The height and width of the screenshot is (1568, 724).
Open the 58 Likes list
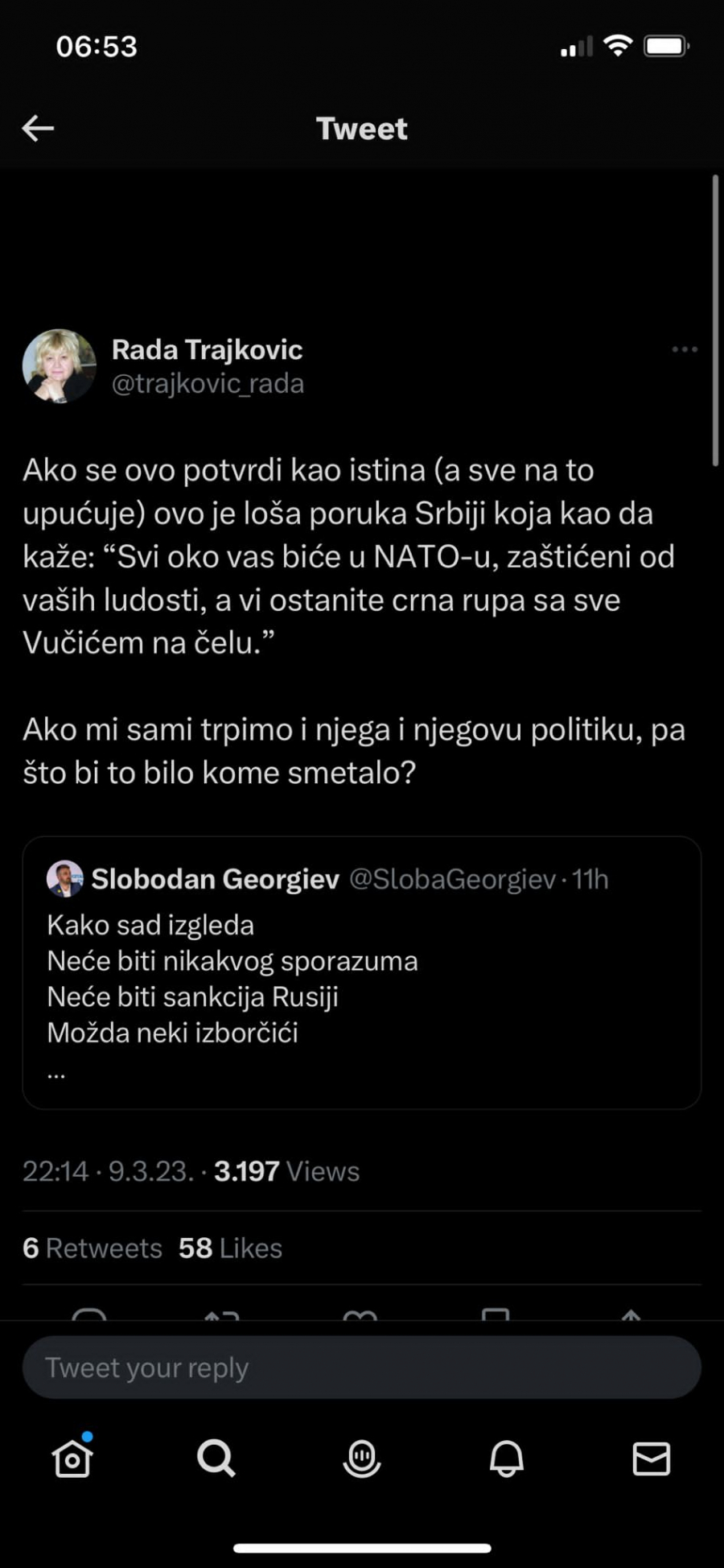[x=229, y=1247]
